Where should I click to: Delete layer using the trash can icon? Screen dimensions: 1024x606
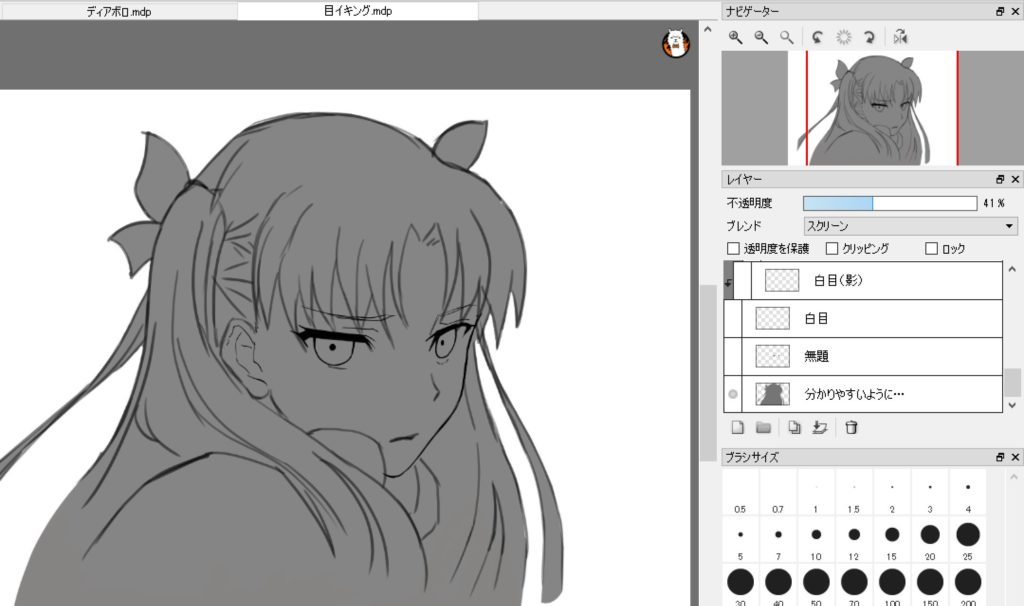(x=851, y=428)
